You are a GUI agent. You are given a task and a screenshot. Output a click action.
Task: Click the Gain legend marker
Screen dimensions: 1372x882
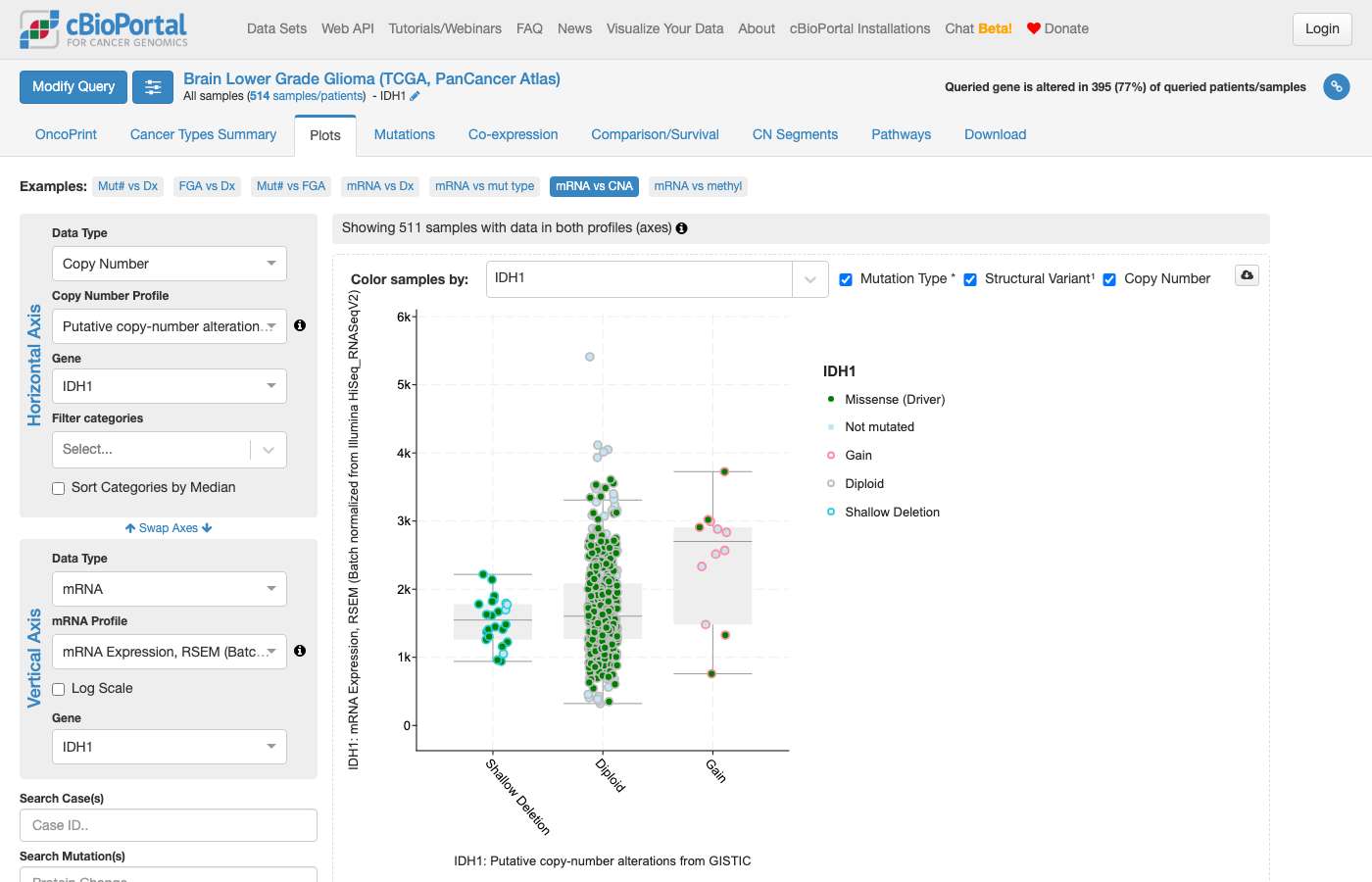(x=831, y=456)
